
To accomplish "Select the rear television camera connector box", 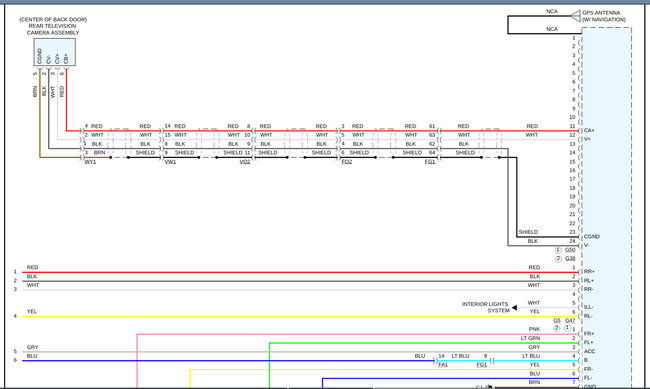I will tap(55, 52).
